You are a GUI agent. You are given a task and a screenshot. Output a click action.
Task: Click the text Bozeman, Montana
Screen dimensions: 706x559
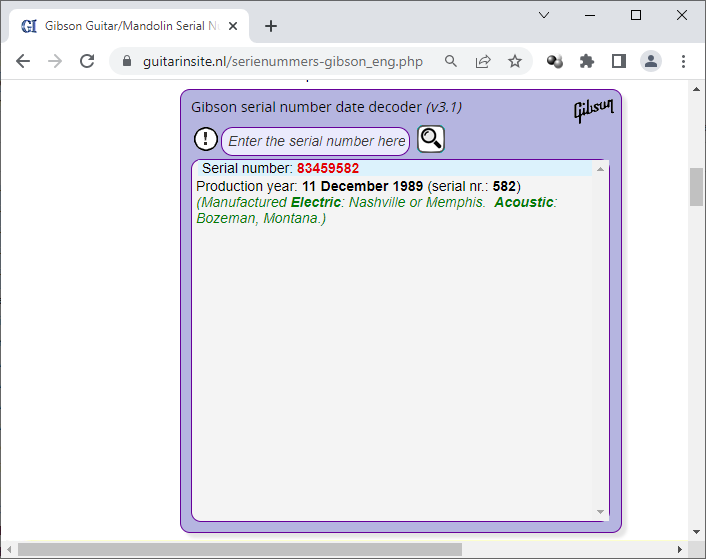pos(257,218)
